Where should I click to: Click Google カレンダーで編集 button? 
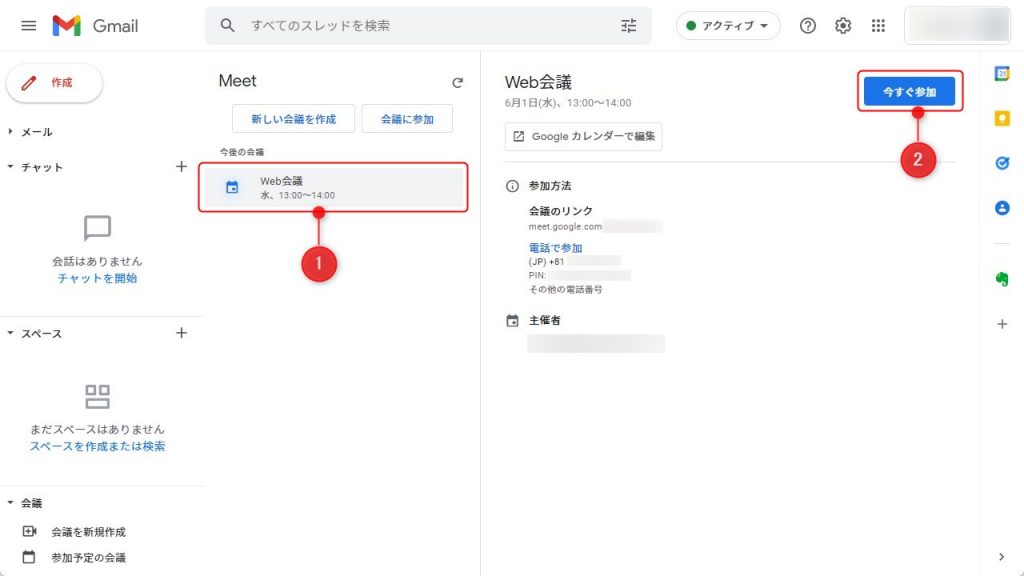(x=583, y=136)
